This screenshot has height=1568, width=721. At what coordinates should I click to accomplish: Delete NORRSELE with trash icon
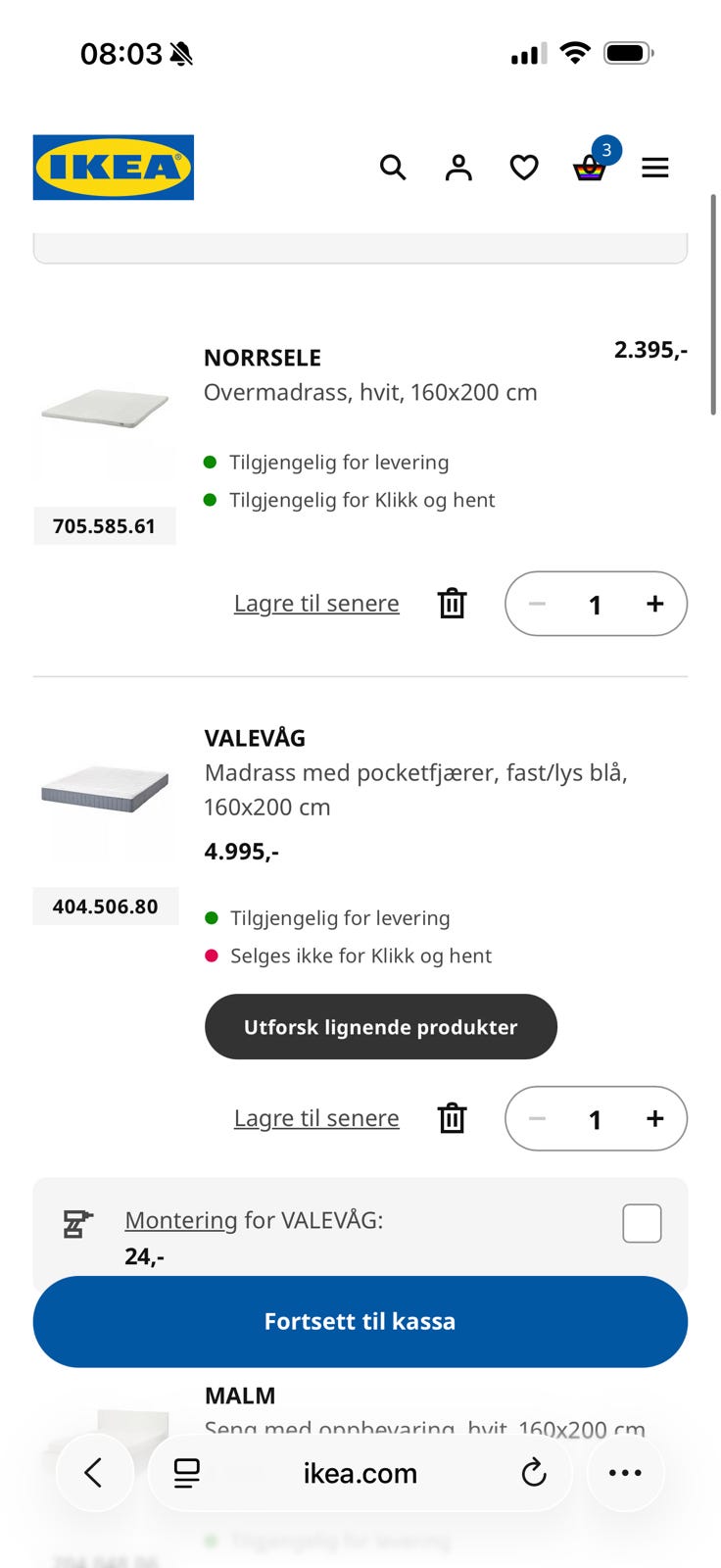coord(452,604)
